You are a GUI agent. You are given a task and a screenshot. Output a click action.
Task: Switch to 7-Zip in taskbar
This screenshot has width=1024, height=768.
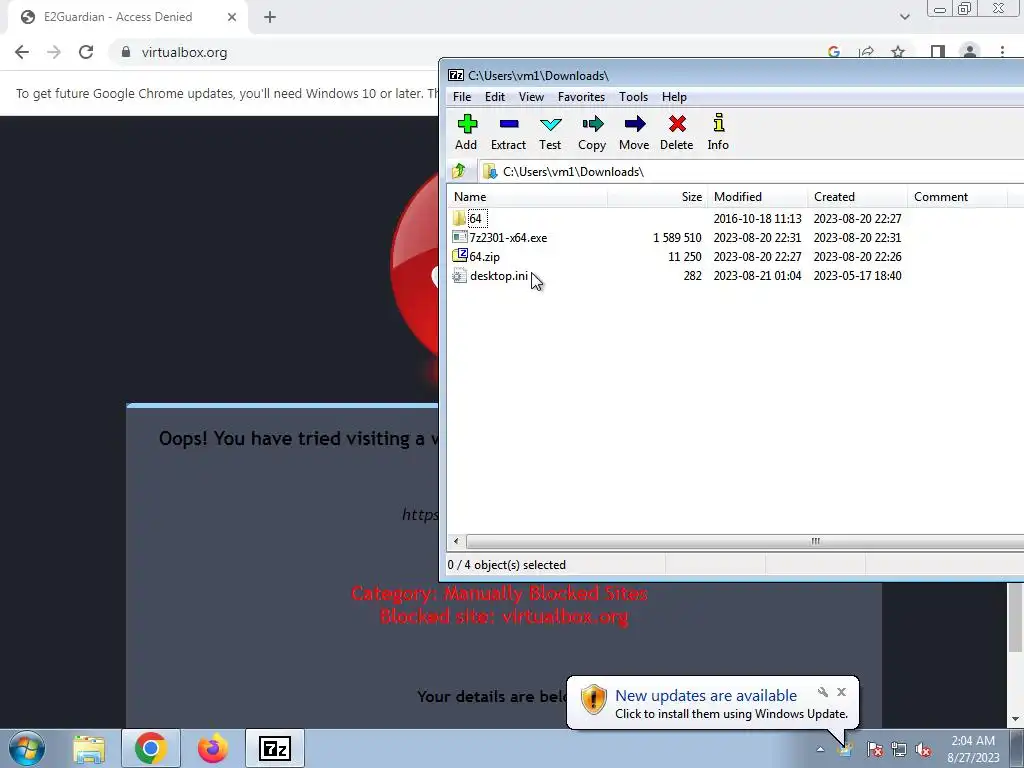point(274,748)
